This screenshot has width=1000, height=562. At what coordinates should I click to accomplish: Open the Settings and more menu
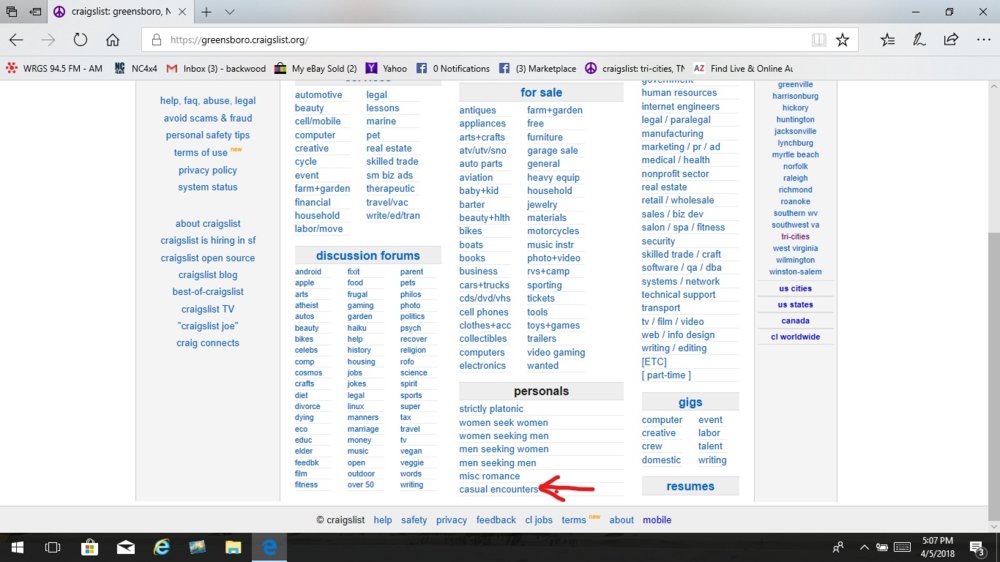981,40
